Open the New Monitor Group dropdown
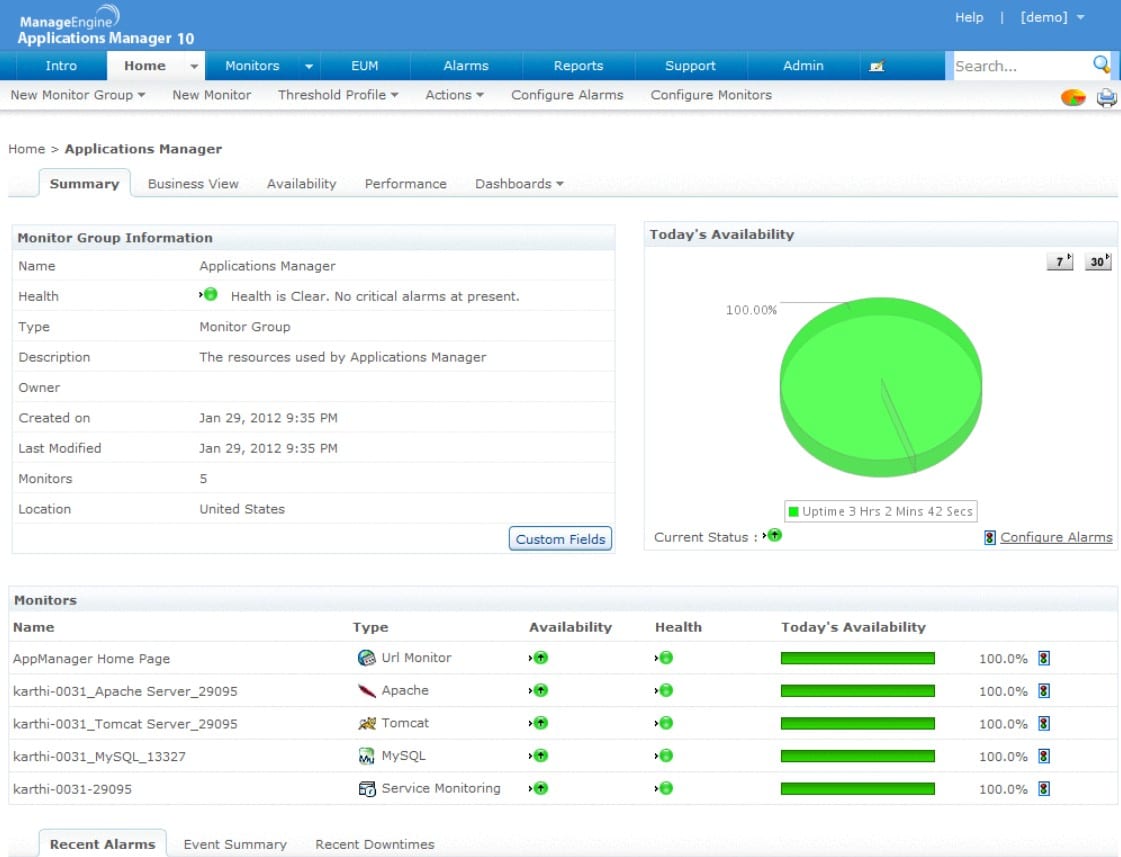 tap(77, 95)
